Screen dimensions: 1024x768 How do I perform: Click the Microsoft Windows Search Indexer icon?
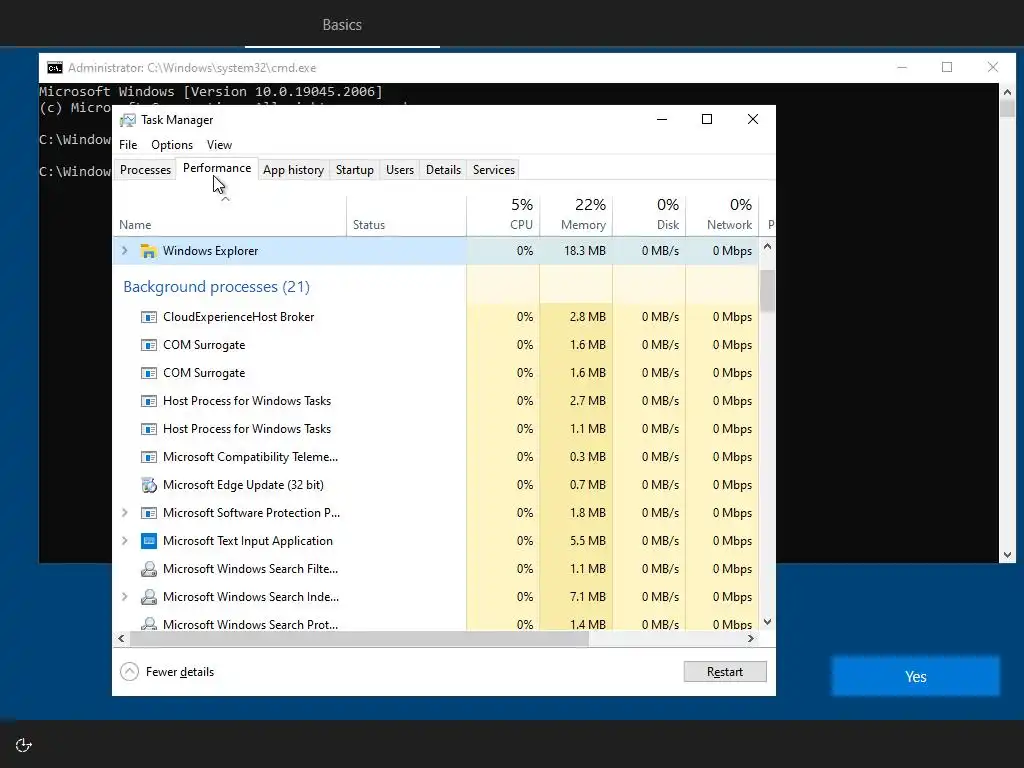149,597
